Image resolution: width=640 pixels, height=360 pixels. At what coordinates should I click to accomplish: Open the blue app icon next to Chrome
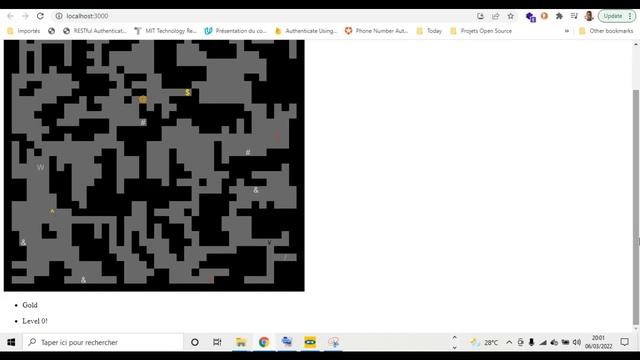point(287,342)
